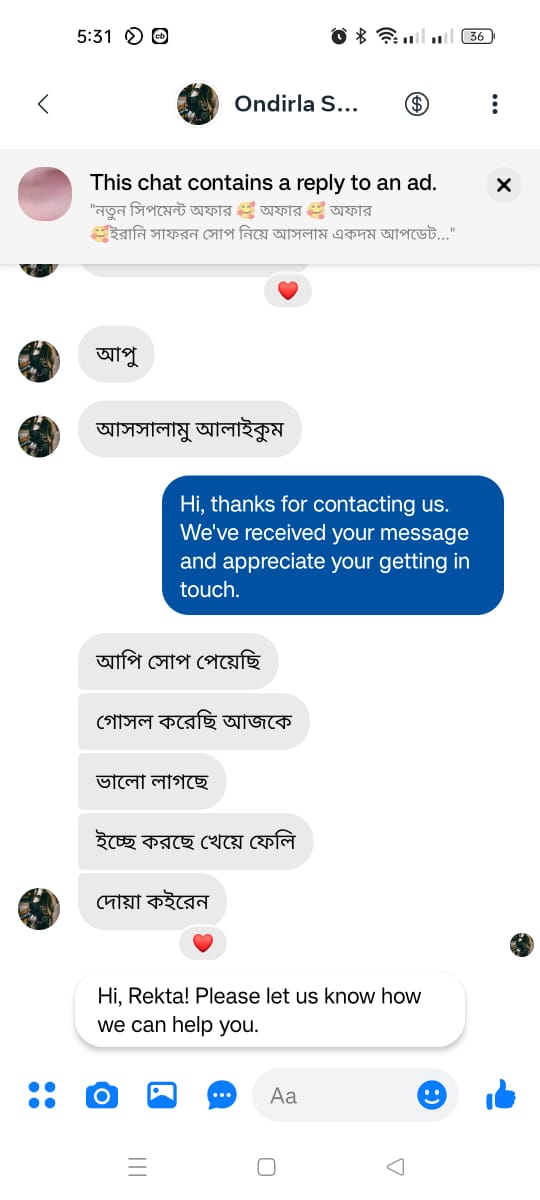This screenshot has width=540, height=1200.
Task: Tap the back arrow to leave chat
Action: point(43,104)
